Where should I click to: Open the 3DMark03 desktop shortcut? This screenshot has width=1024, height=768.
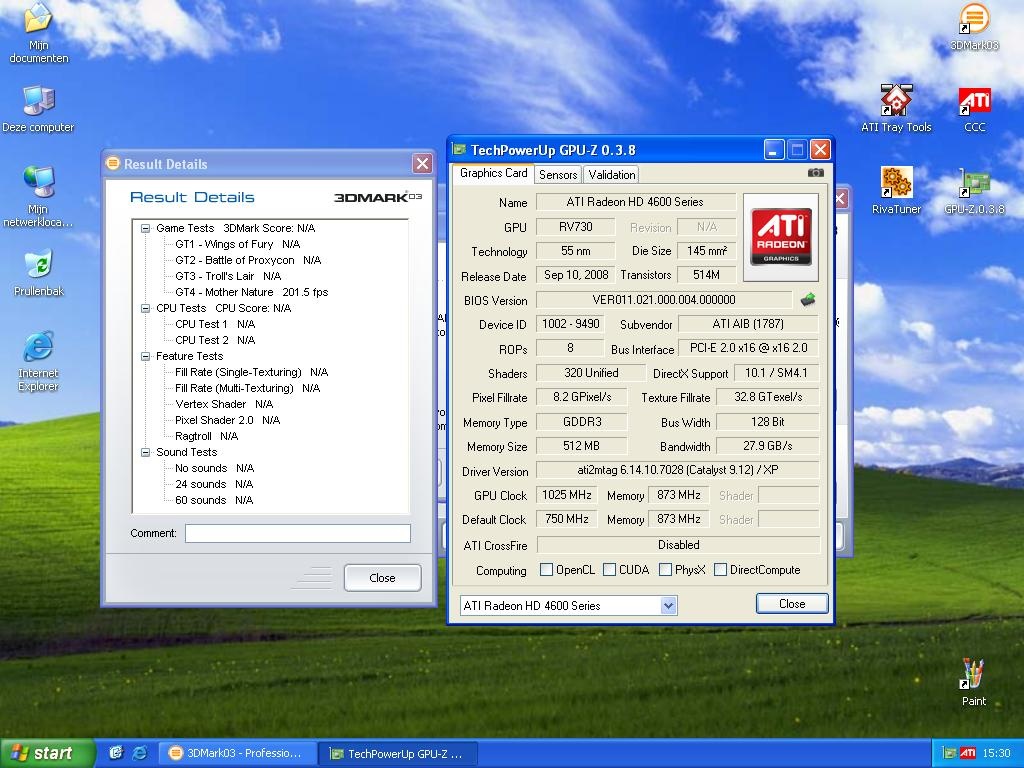click(x=974, y=20)
